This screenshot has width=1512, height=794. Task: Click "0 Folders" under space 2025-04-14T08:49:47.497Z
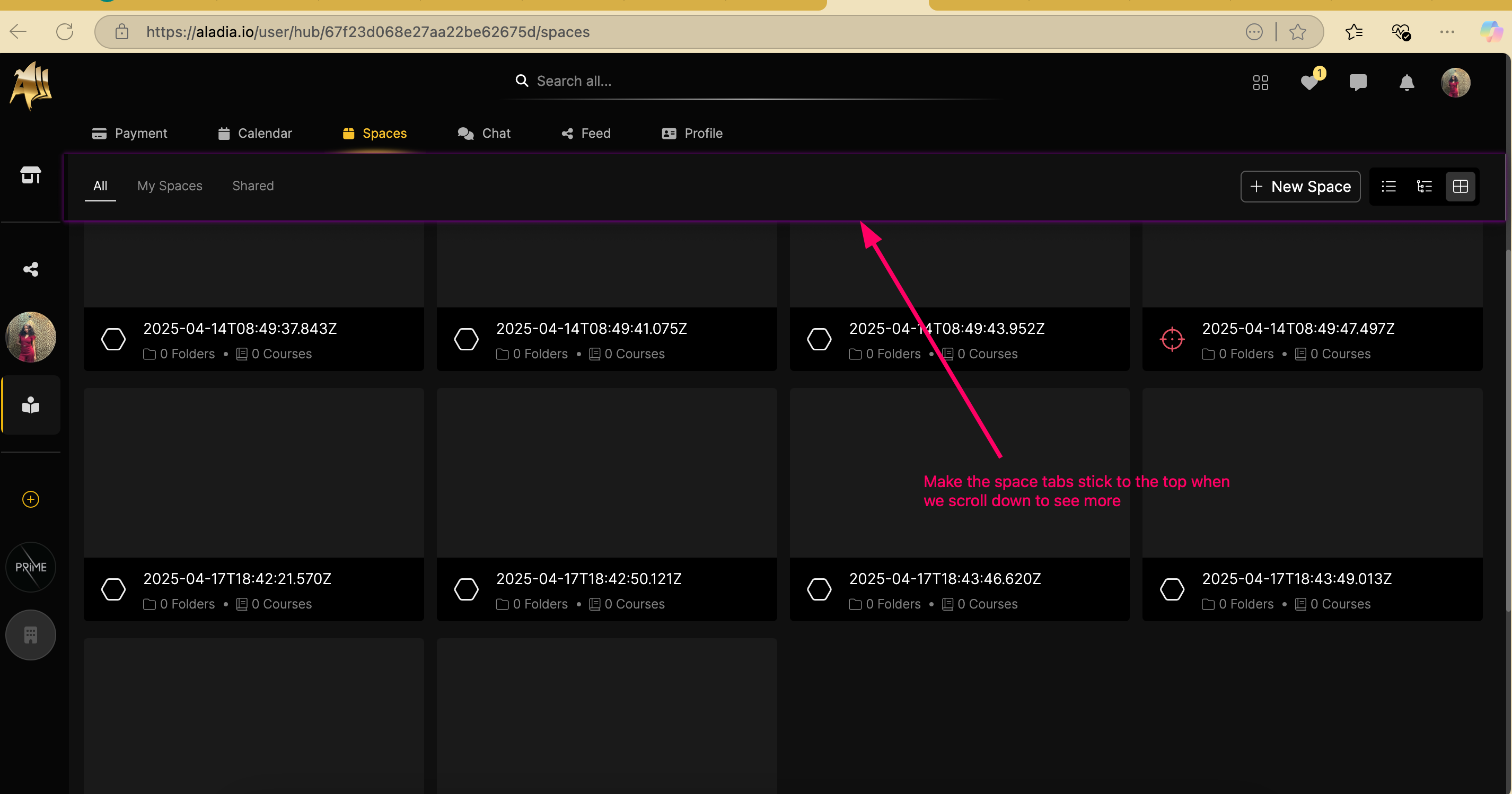click(x=1238, y=354)
